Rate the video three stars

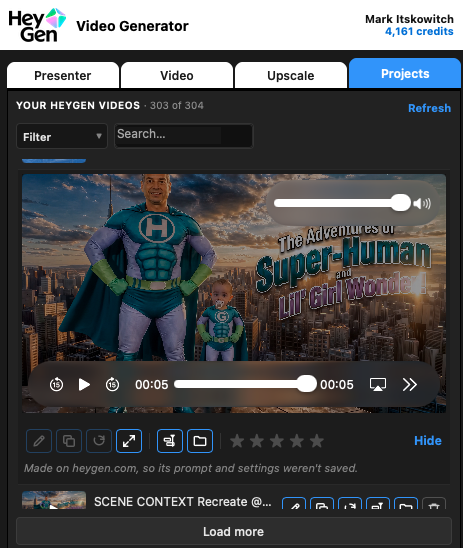pyautogui.click(x=277, y=441)
